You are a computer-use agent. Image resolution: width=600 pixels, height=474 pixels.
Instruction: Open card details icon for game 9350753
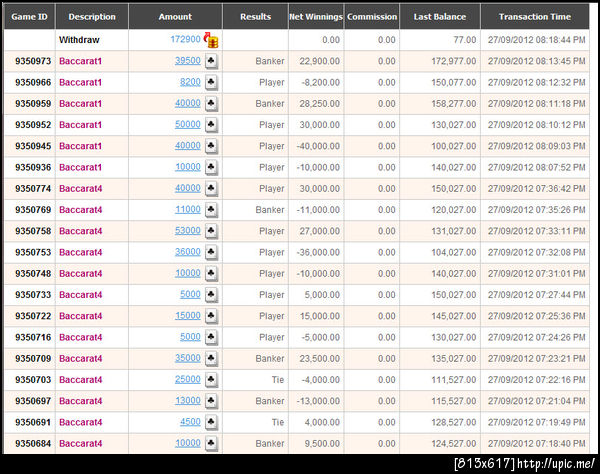click(212, 252)
